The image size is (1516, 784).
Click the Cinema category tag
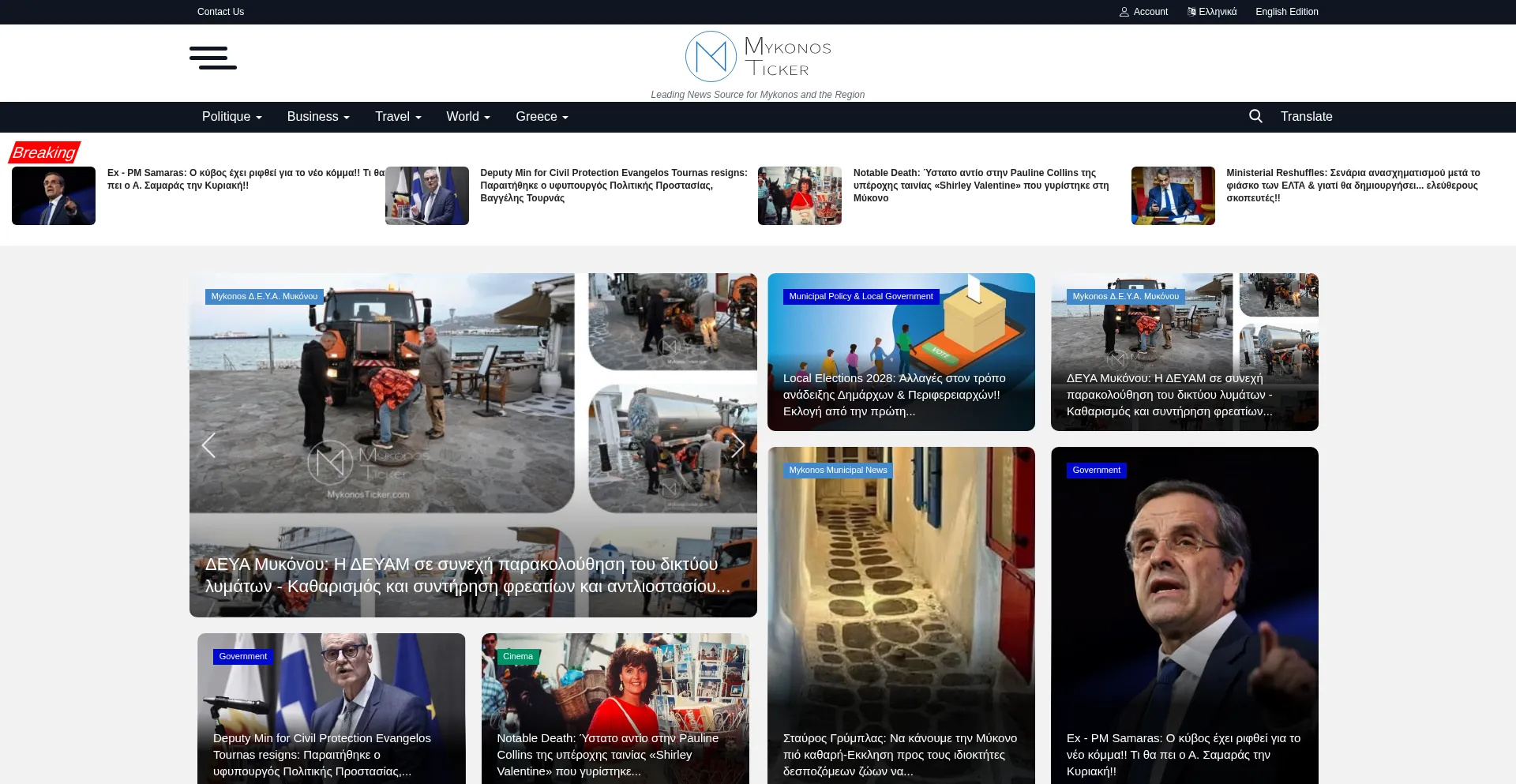(x=517, y=656)
